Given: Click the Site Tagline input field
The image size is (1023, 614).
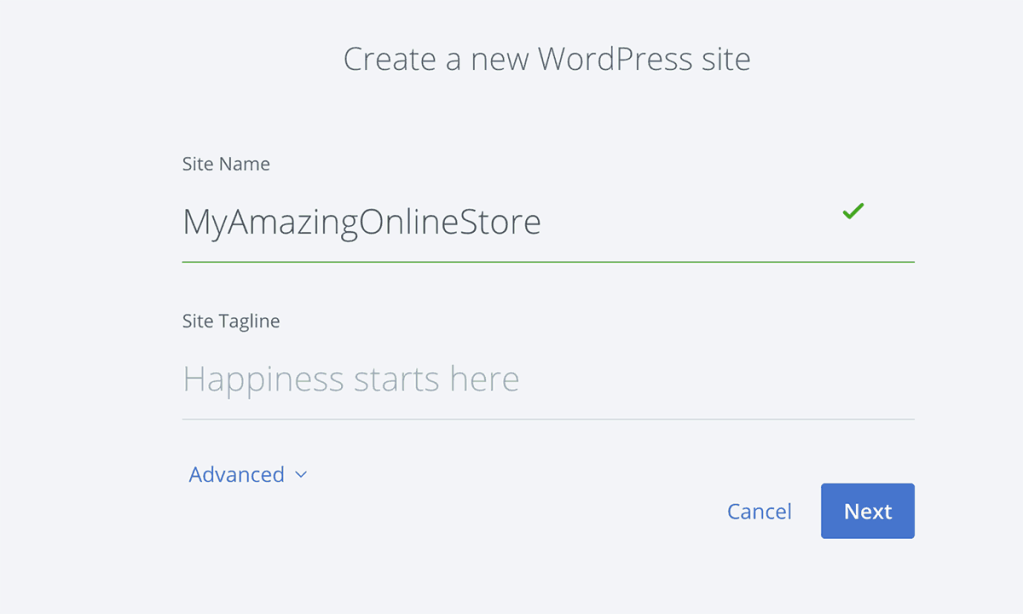Looking at the screenshot, I should [548, 379].
